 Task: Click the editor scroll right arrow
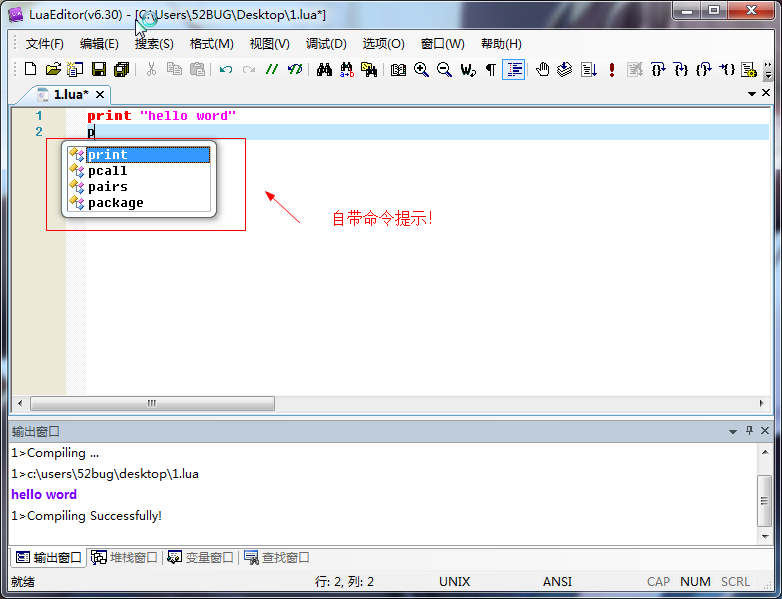pyautogui.click(x=762, y=403)
